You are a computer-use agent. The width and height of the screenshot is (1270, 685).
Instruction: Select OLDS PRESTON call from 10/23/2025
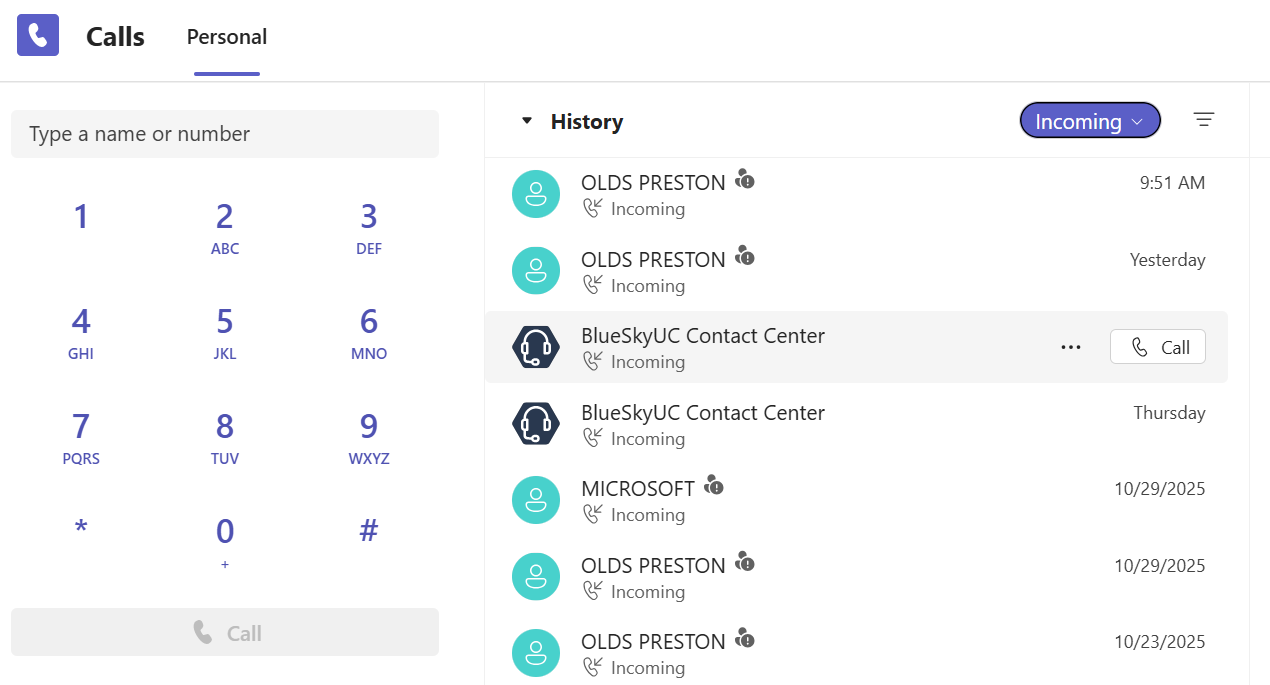(x=655, y=652)
